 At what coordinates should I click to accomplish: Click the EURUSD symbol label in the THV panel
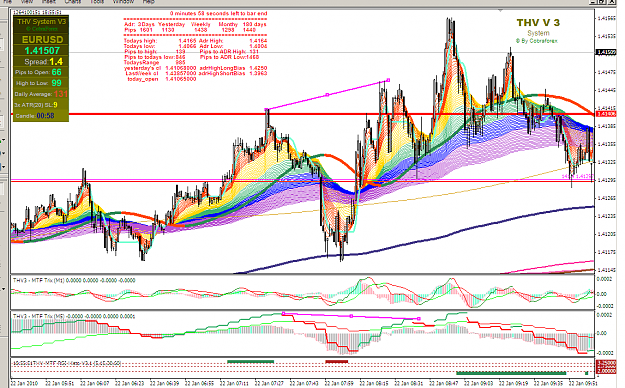coord(42,39)
